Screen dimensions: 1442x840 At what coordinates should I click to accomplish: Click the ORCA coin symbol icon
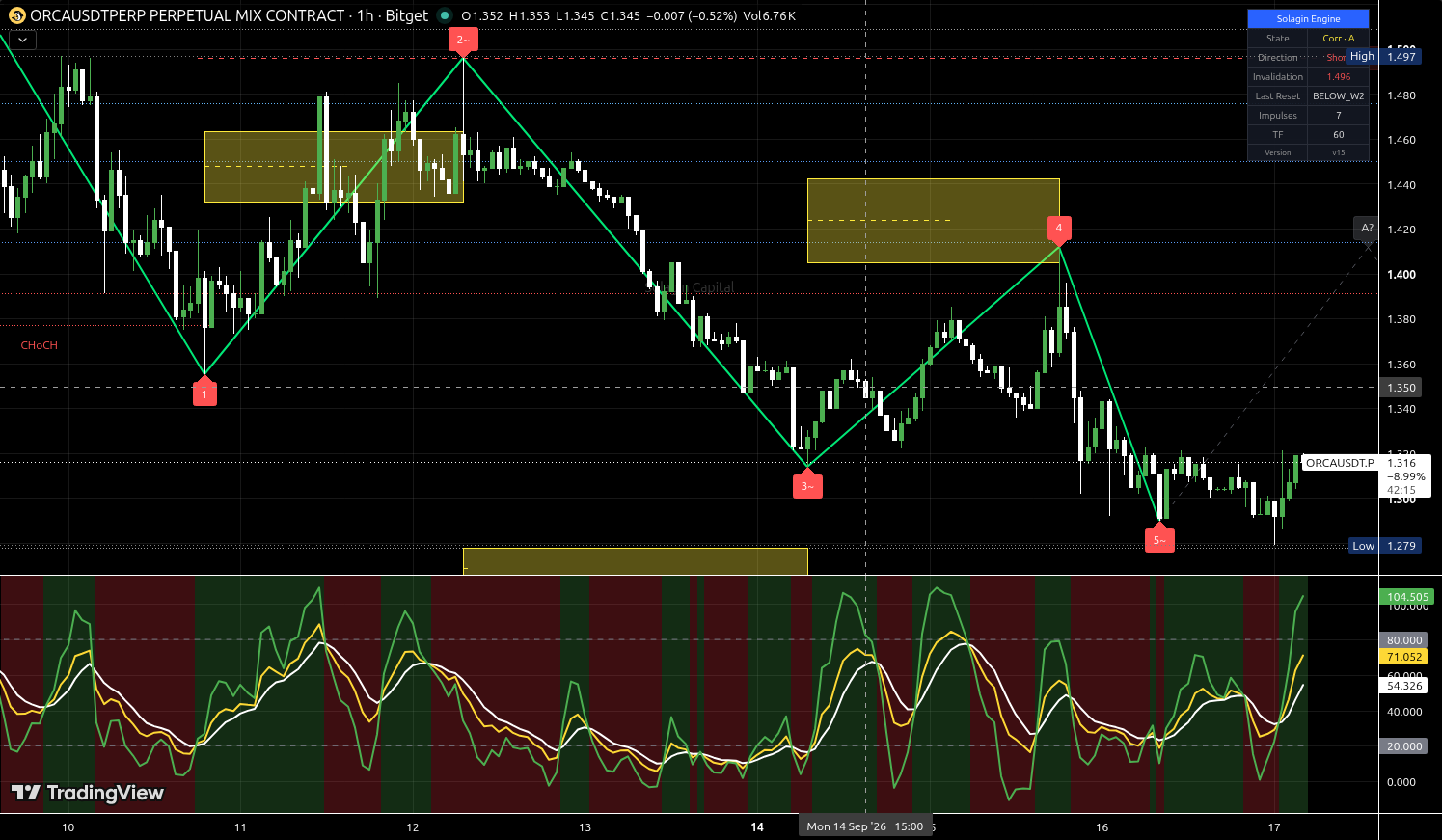tap(16, 15)
